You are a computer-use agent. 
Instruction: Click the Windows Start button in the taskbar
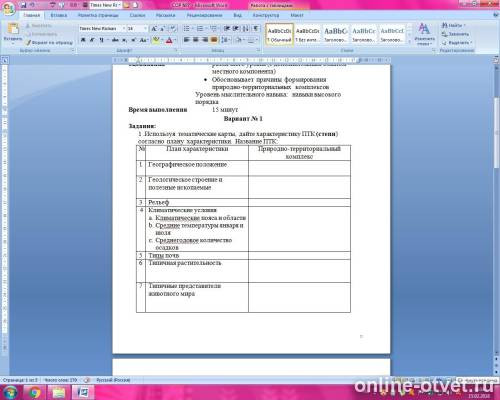[x=9, y=392]
